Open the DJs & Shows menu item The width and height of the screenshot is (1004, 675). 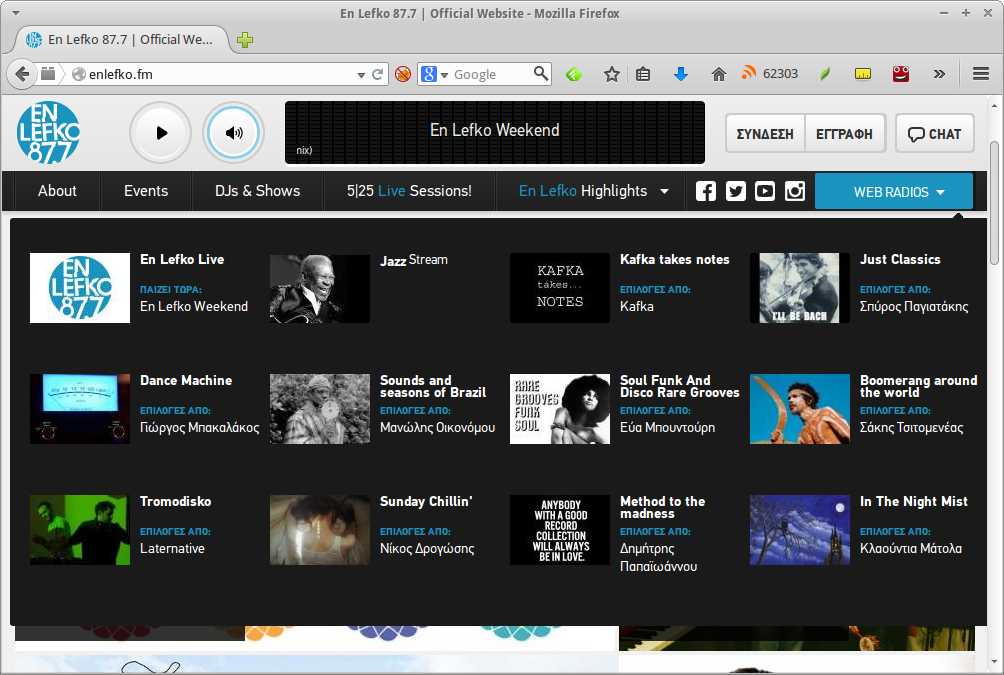point(257,191)
